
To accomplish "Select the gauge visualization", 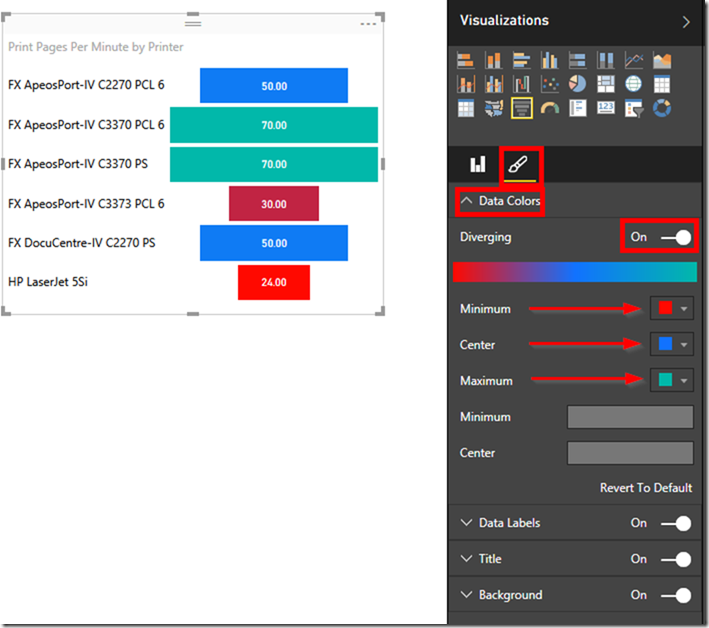I will (549, 109).
